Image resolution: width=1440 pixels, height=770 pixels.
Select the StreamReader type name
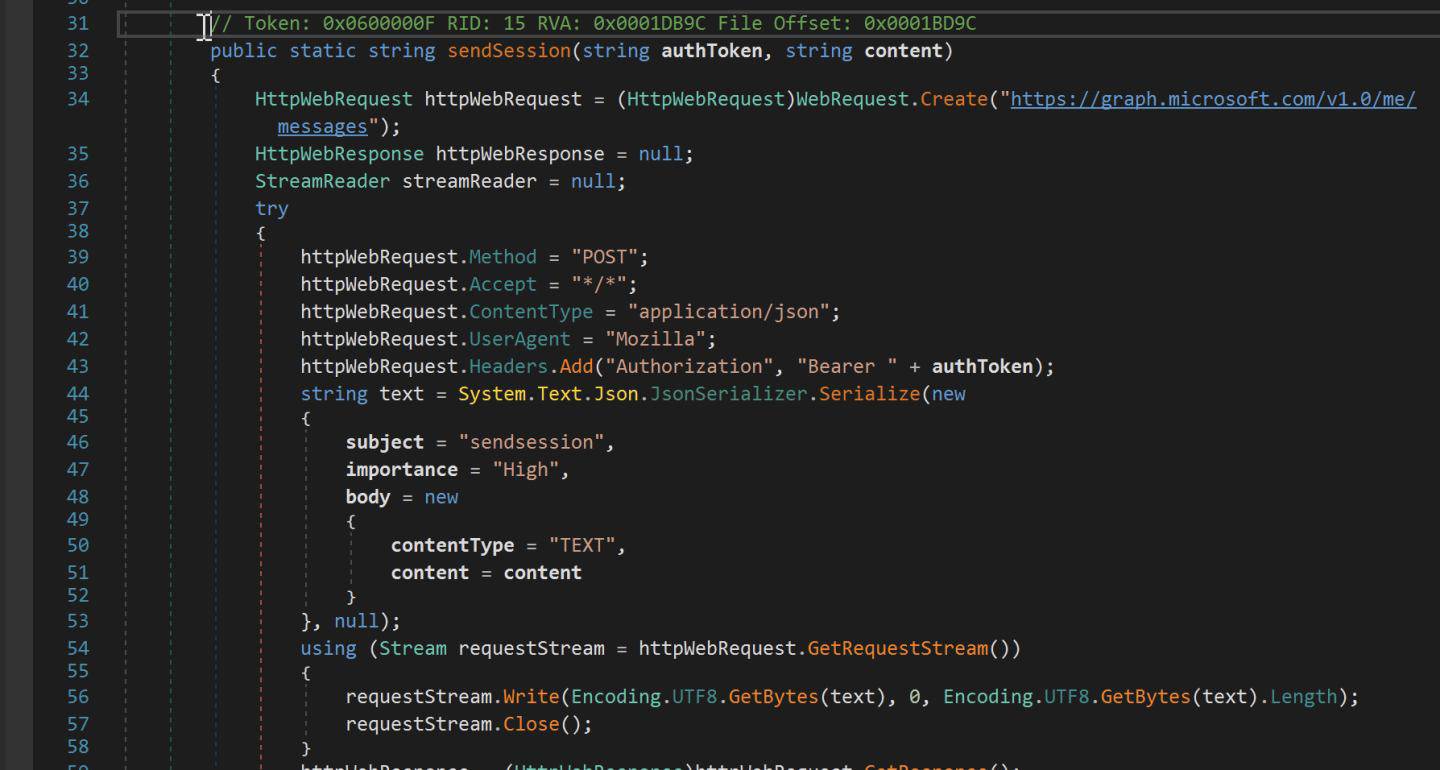[322, 181]
